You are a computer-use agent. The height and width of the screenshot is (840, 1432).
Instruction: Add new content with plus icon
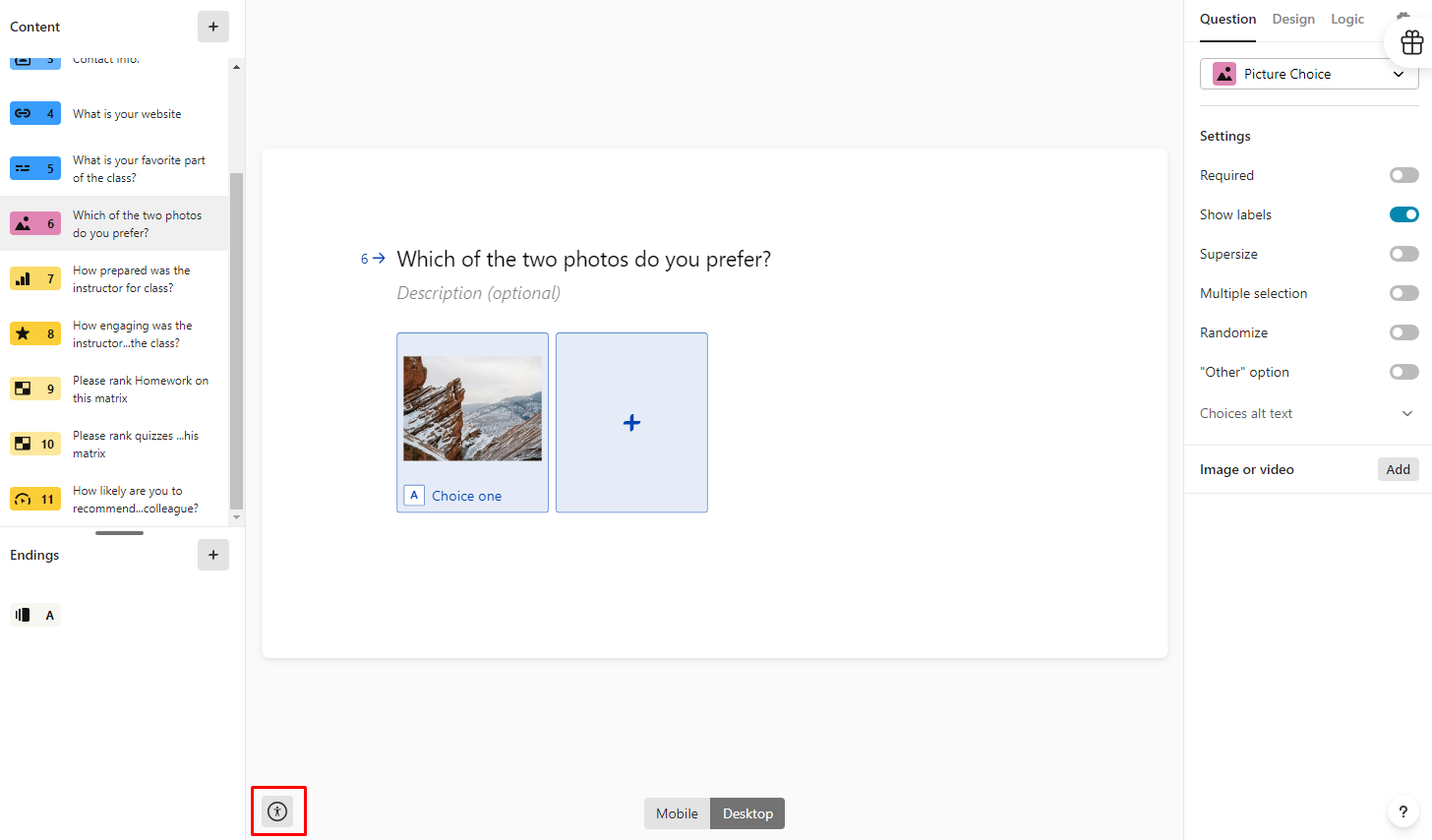(x=213, y=27)
